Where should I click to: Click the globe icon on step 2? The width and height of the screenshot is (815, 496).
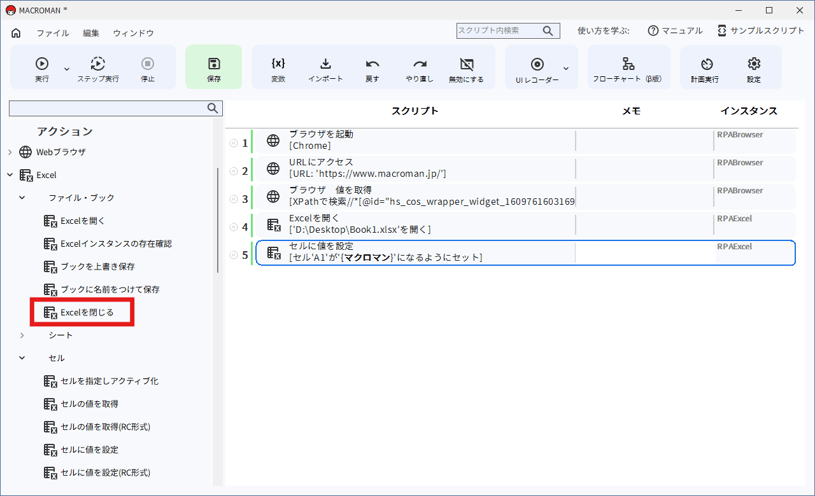(x=273, y=168)
